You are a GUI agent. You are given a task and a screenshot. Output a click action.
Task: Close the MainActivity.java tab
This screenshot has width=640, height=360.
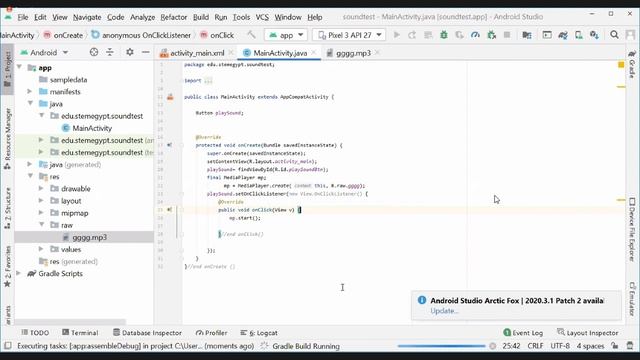point(313,53)
